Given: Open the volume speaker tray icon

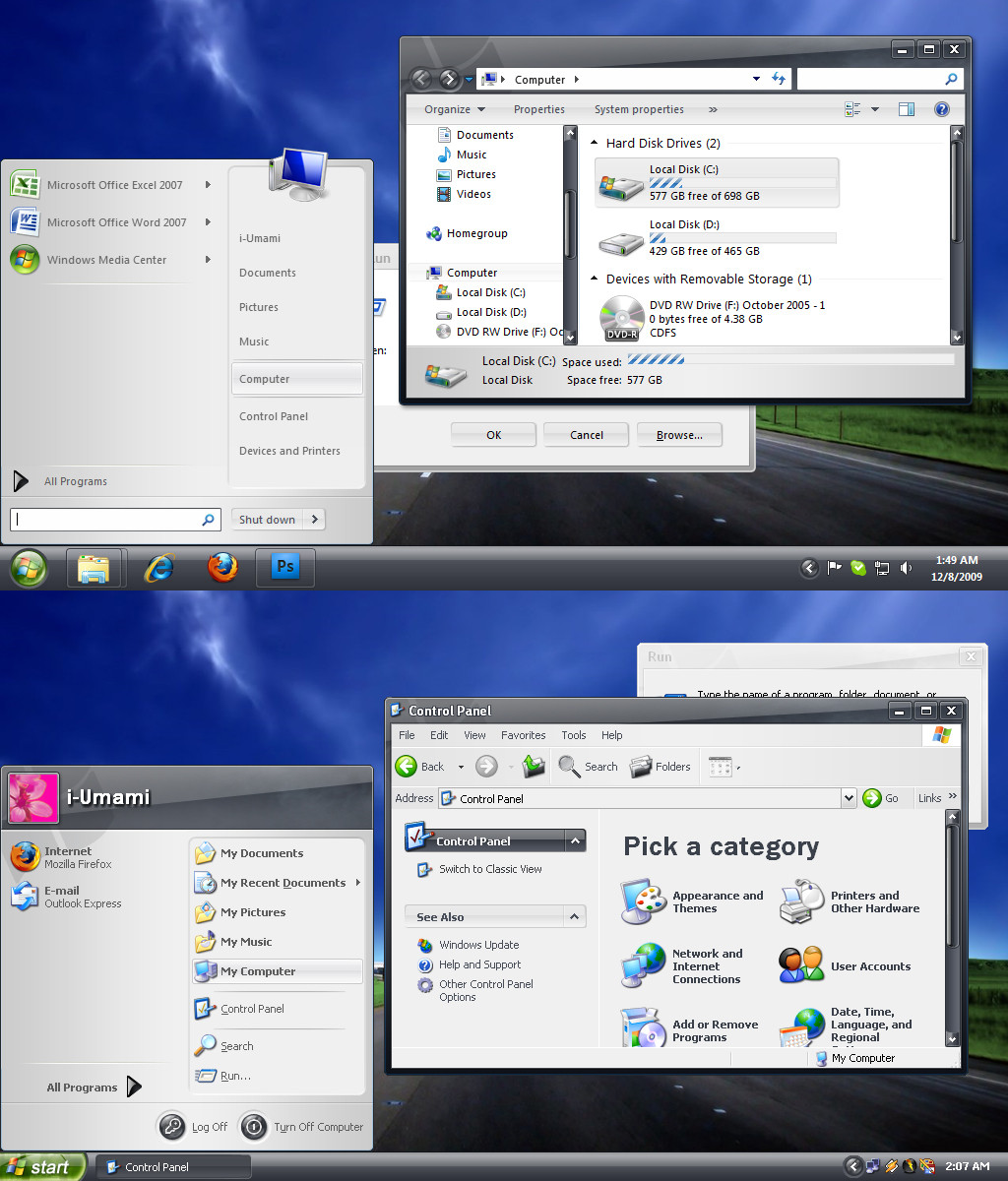Looking at the screenshot, I should click(x=906, y=568).
